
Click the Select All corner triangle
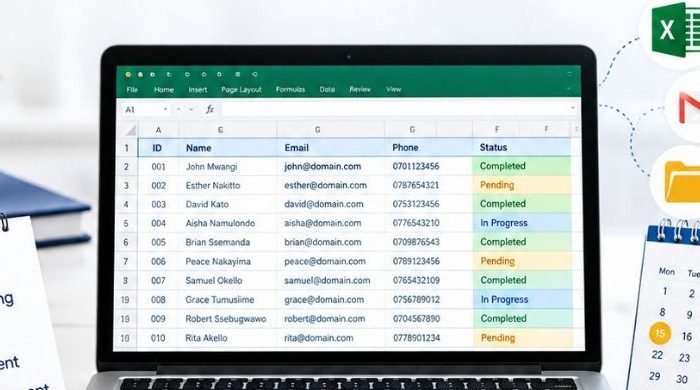(130, 130)
